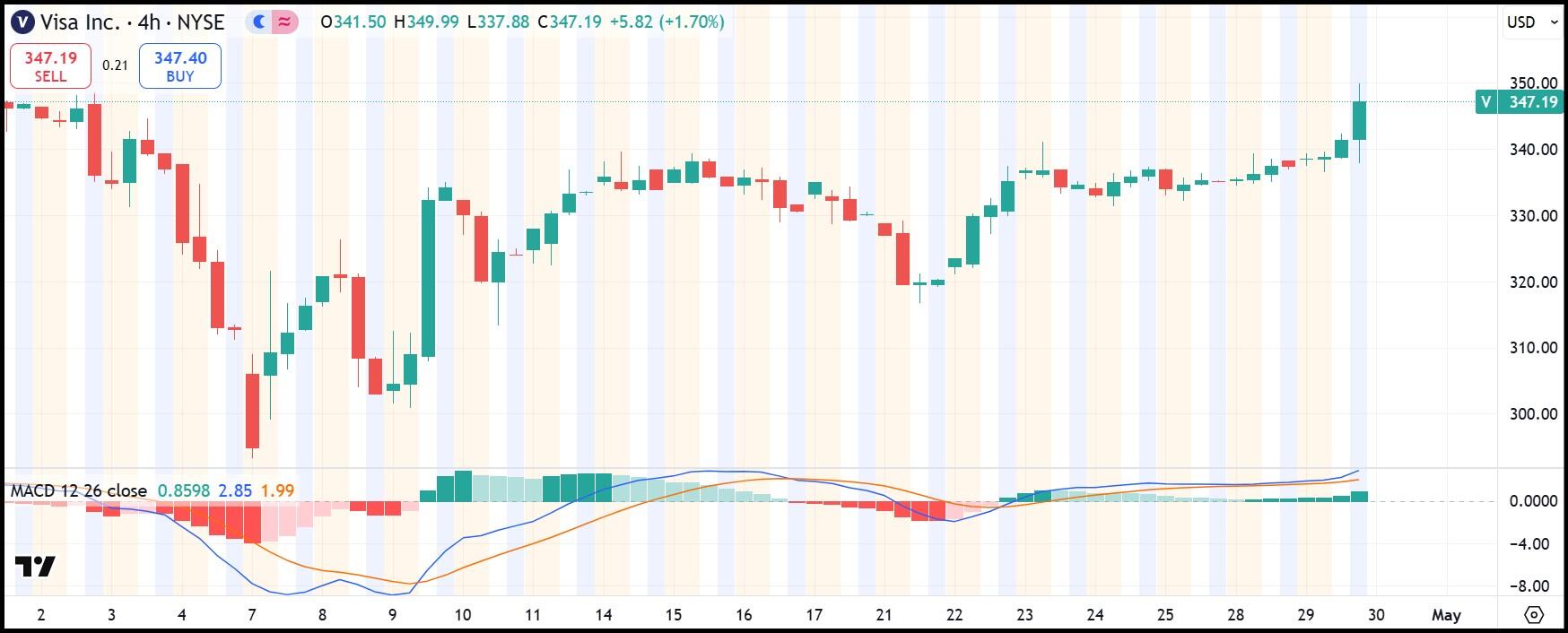Click the 310.00 price axis label
The height and width of the screenshot is (633, 1568).
1534,347
